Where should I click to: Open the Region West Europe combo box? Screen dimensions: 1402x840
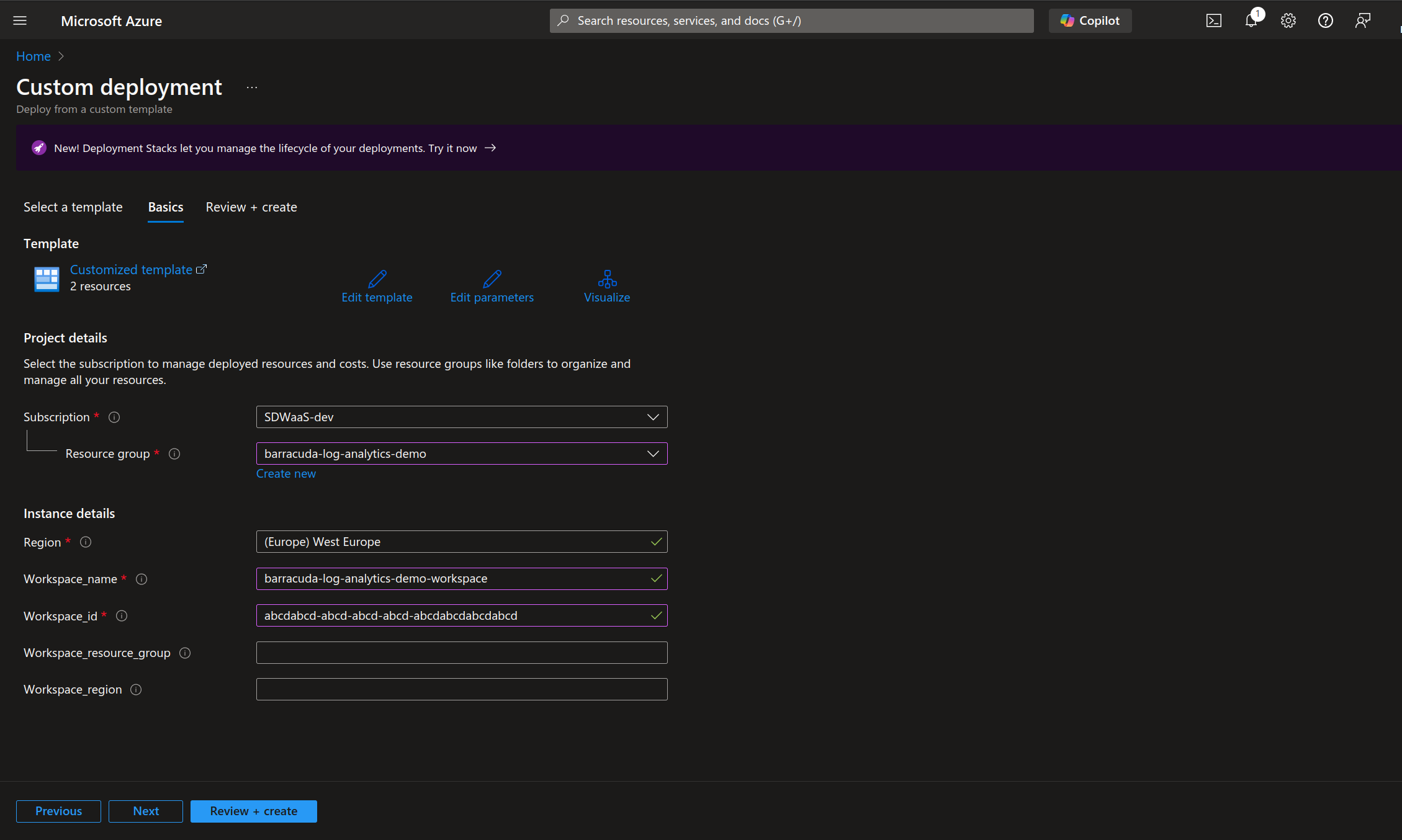462,542
